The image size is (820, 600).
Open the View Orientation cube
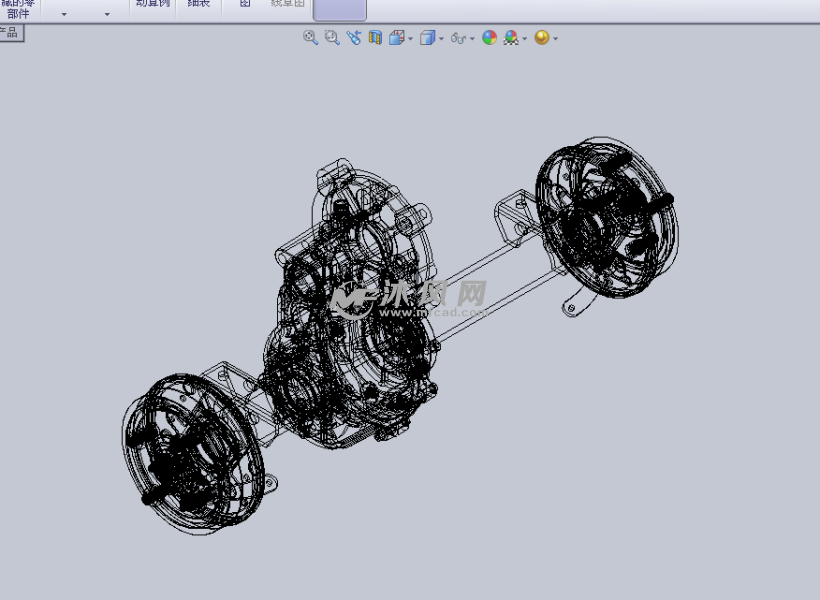[397, 38]
